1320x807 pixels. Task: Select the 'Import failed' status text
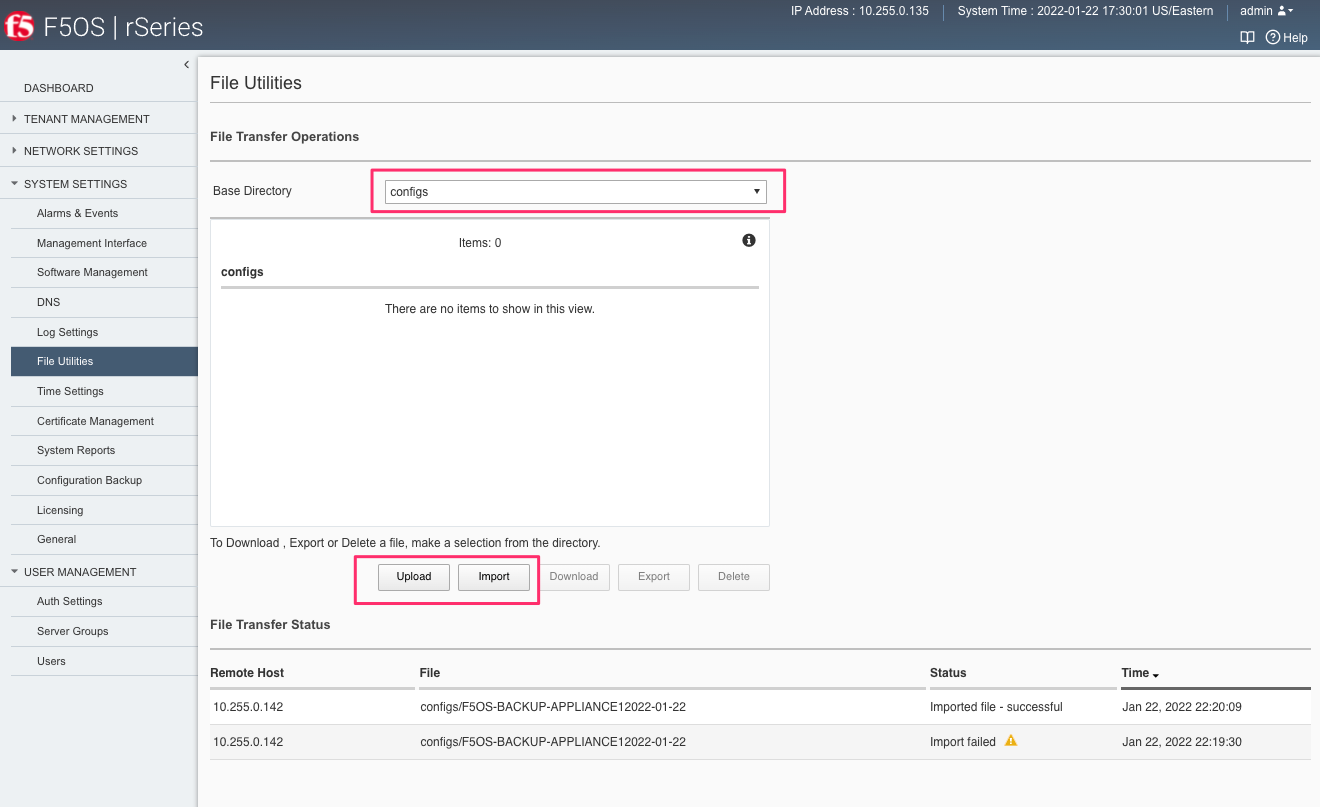(x=963, y=742)
